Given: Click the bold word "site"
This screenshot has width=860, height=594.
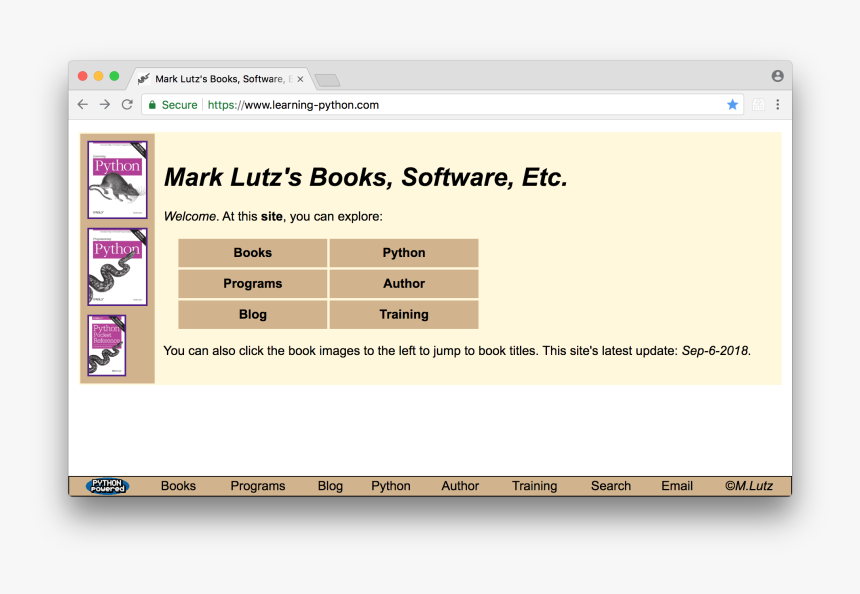Looking at the screenshot, I should [271, 216].
